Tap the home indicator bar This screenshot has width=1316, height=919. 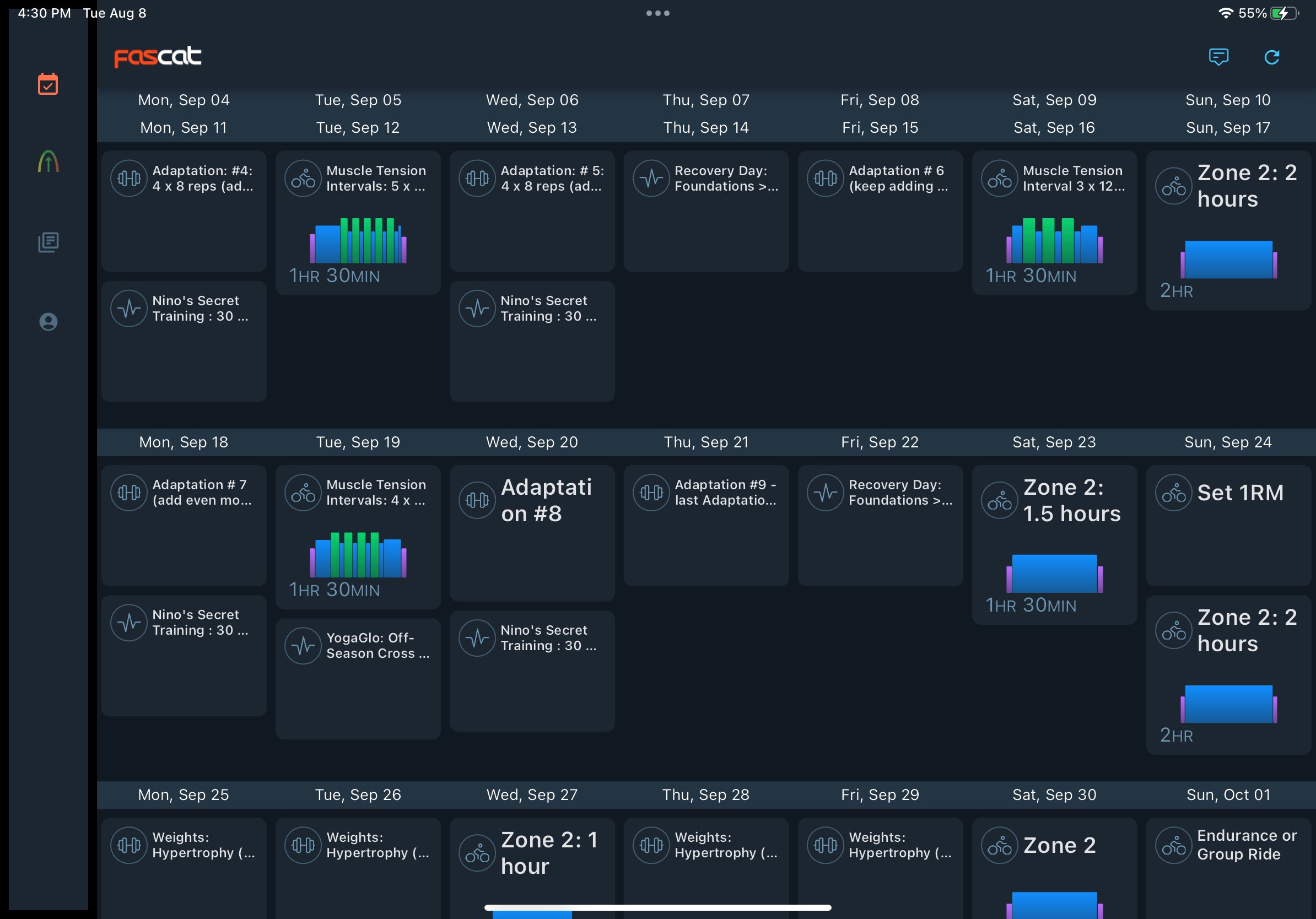[x=658, y=907]
